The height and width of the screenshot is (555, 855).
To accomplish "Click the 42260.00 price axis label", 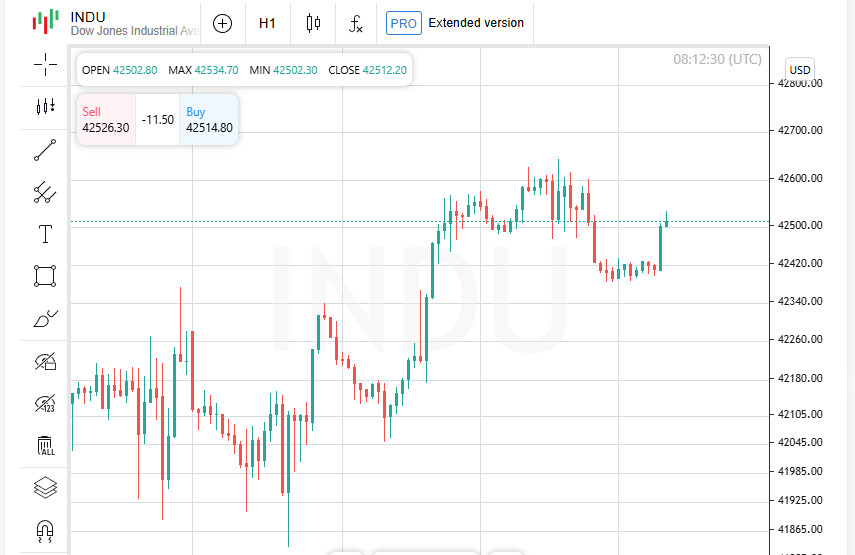I will (x=800, y=339).
